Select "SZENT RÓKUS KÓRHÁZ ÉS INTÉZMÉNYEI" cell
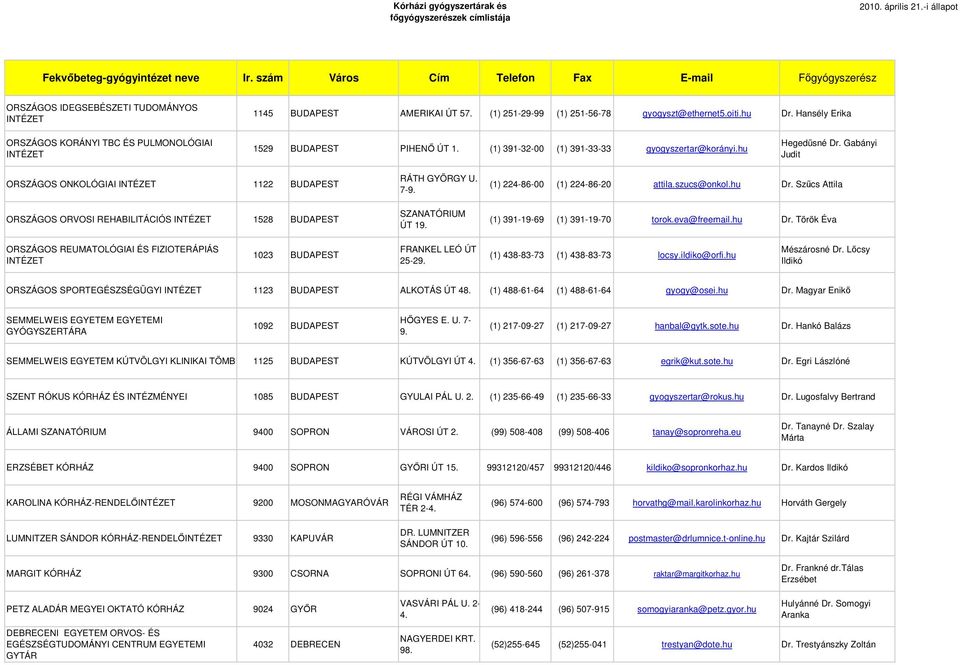Viewport: 960px width, 665px height. click(x=121, y=397)
